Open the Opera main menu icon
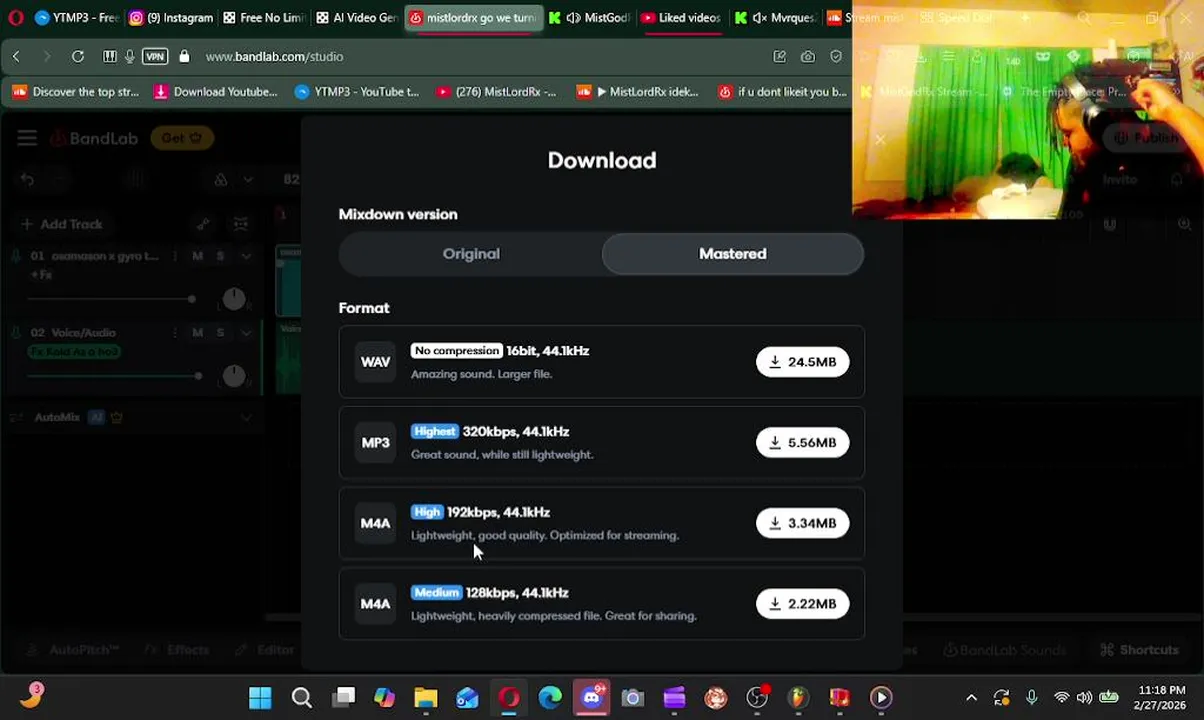This screenshot has height=720, width=1204. click(16, 18)
